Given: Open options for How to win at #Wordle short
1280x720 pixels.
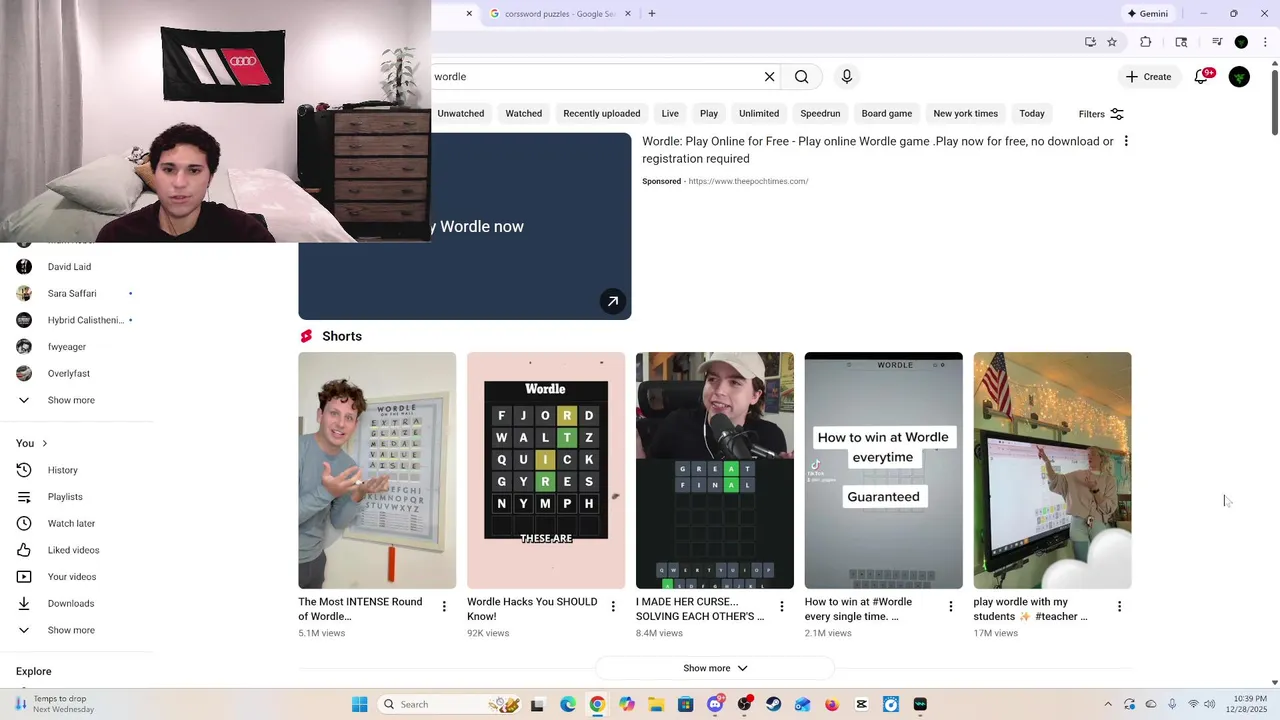Looking at the screenshot, I should [951, 607].
